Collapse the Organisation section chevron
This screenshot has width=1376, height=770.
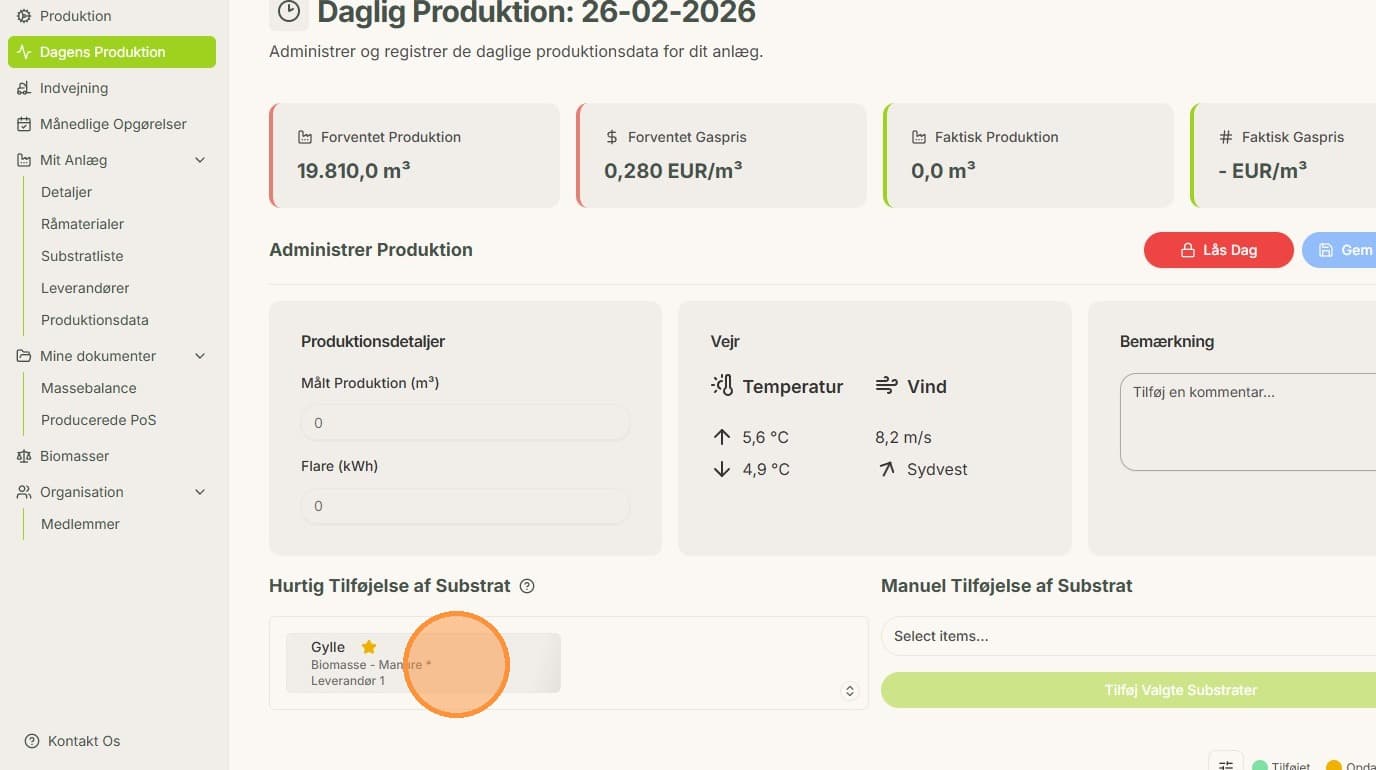(x=200, y=492)
